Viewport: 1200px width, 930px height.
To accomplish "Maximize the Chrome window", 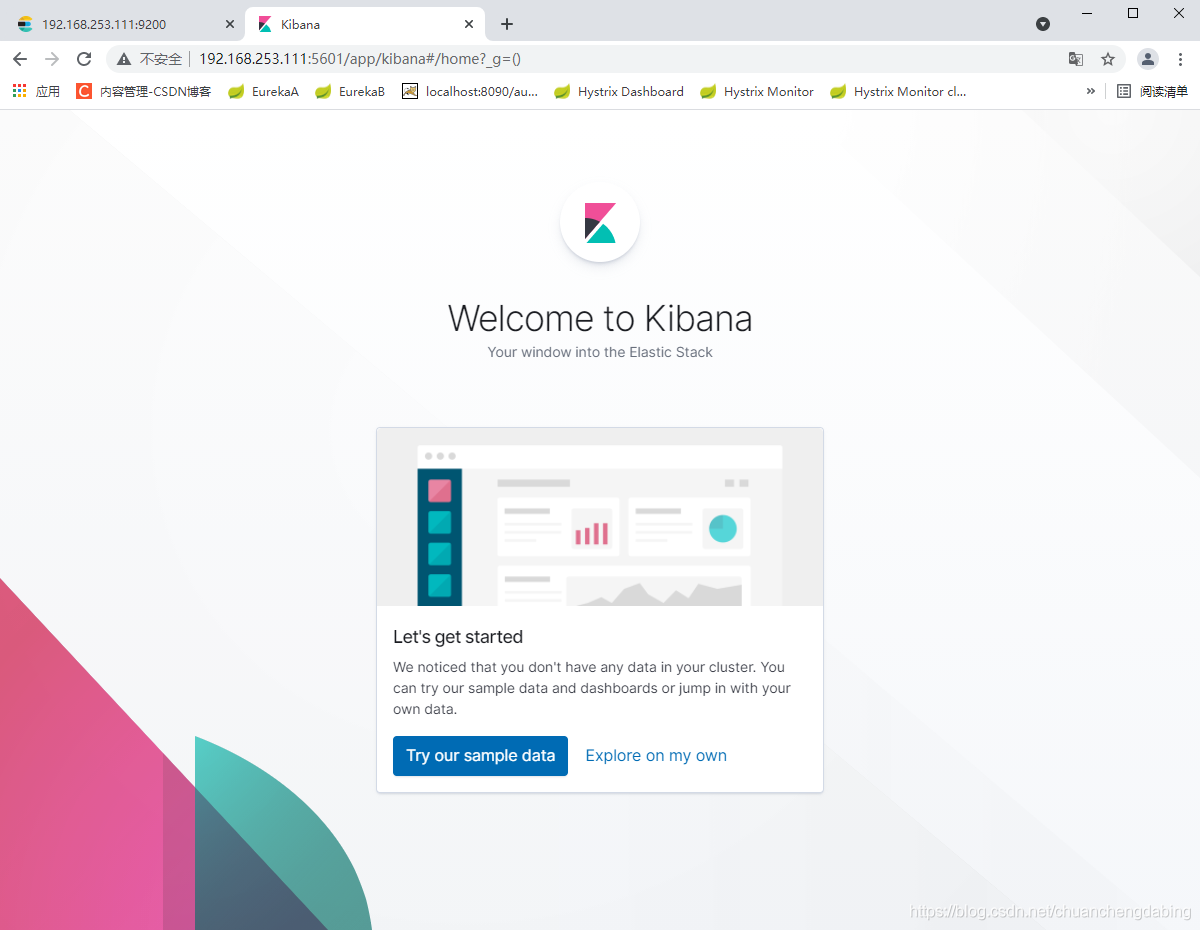I will coord(1133,13).
